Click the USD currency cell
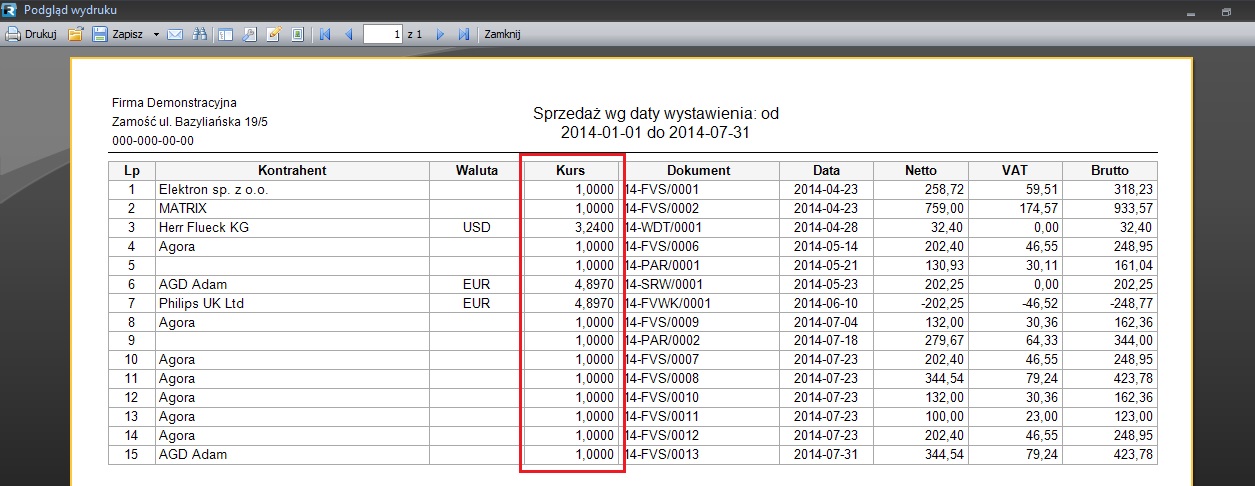This screenshot has width=1255, height=486. (x=477, y=227)
